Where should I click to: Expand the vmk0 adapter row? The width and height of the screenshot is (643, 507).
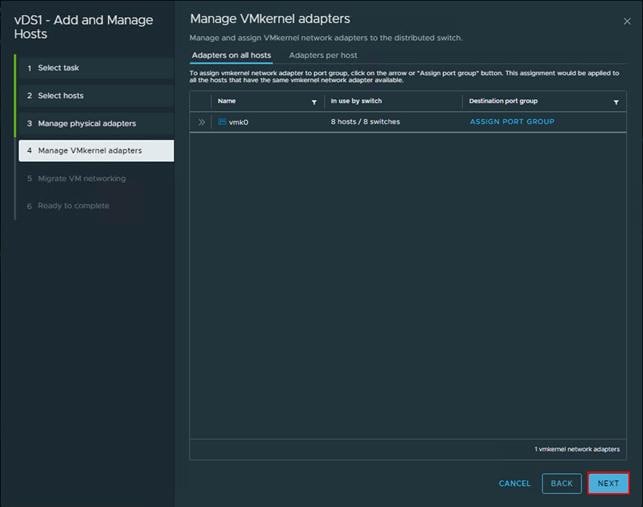[x=201, y=122]
